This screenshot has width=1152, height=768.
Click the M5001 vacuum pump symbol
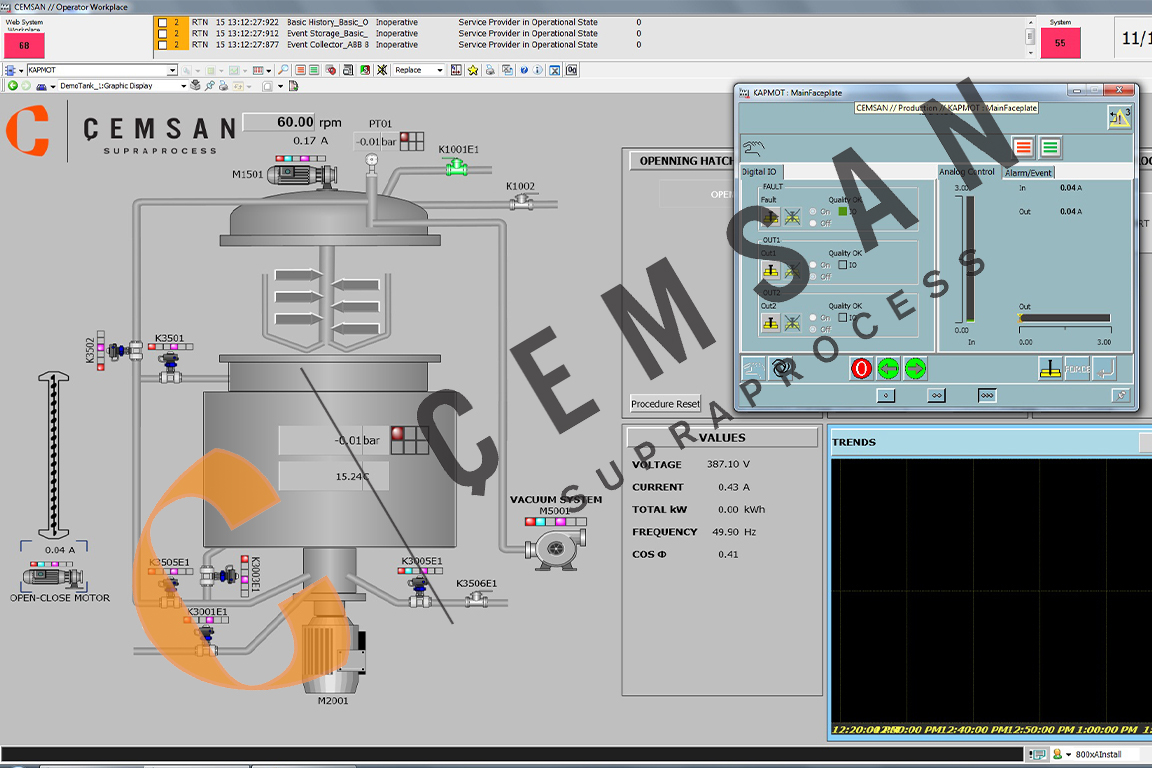click(x=556, y=549)
